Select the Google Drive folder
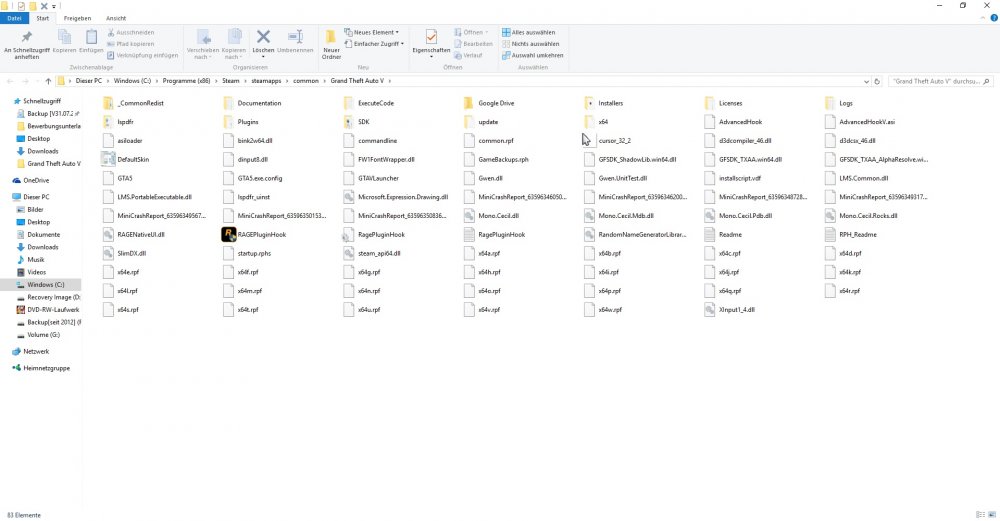This screenshot has height=521, width=1000. coord(489,103)
